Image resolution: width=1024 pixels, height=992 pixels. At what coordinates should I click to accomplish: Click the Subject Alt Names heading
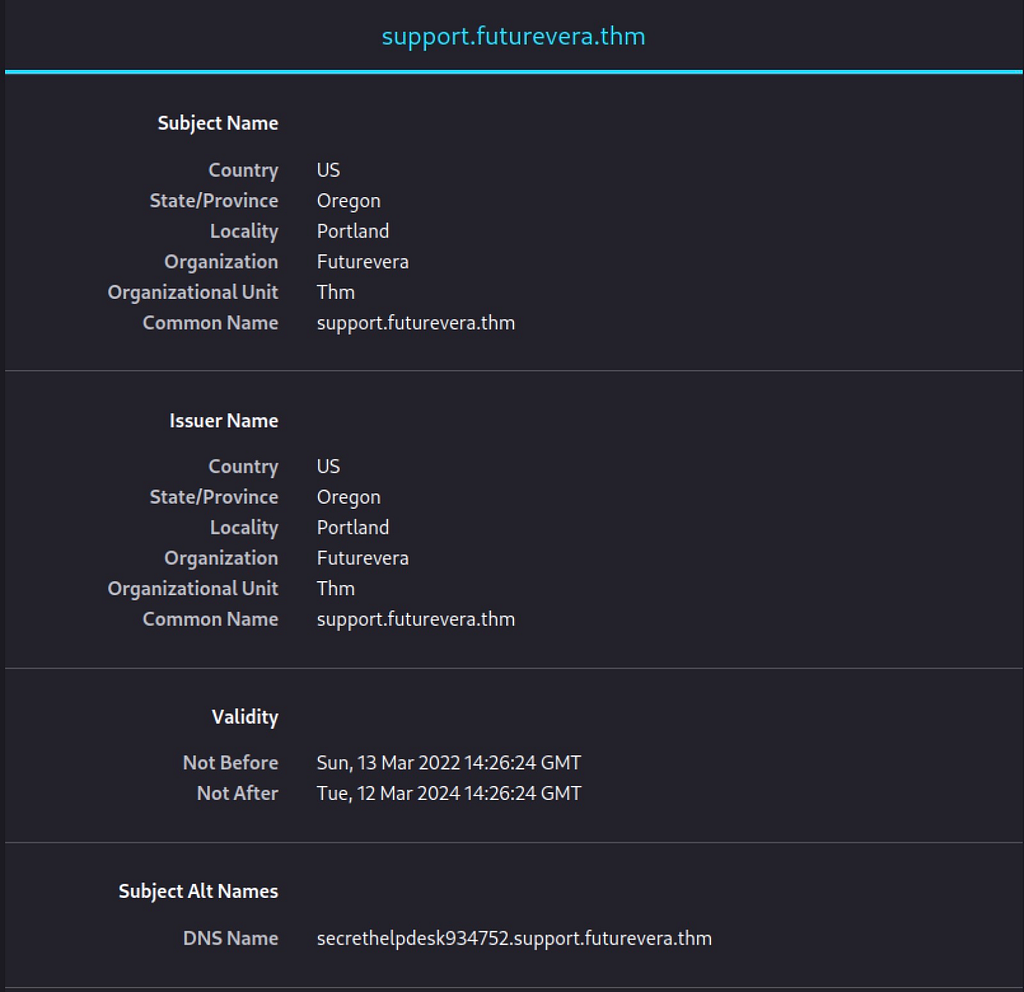click(x=199, y=891)
